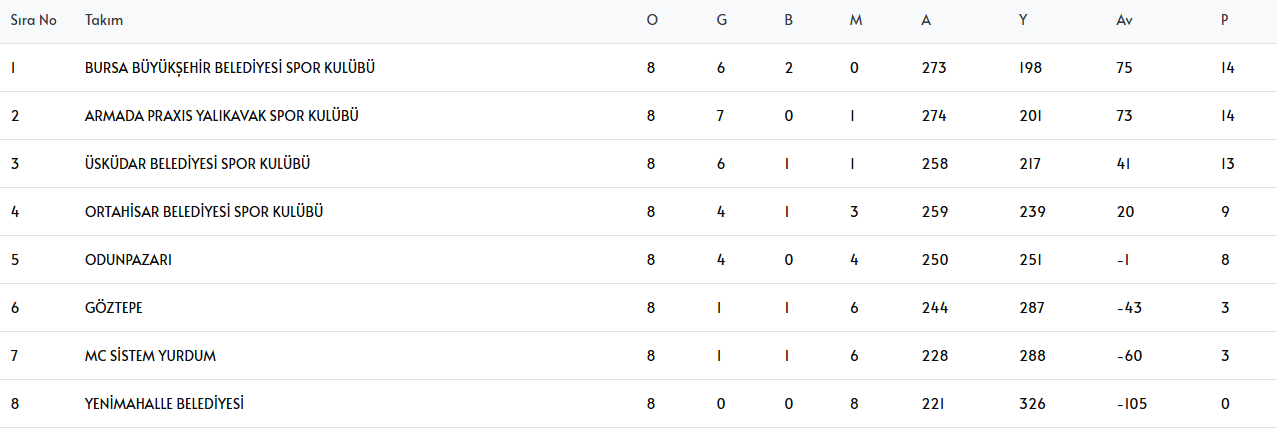Open the MC Sistem Yurdum team entry
The width and height of the screenshot is (1277, 428).
pos(151,356)
